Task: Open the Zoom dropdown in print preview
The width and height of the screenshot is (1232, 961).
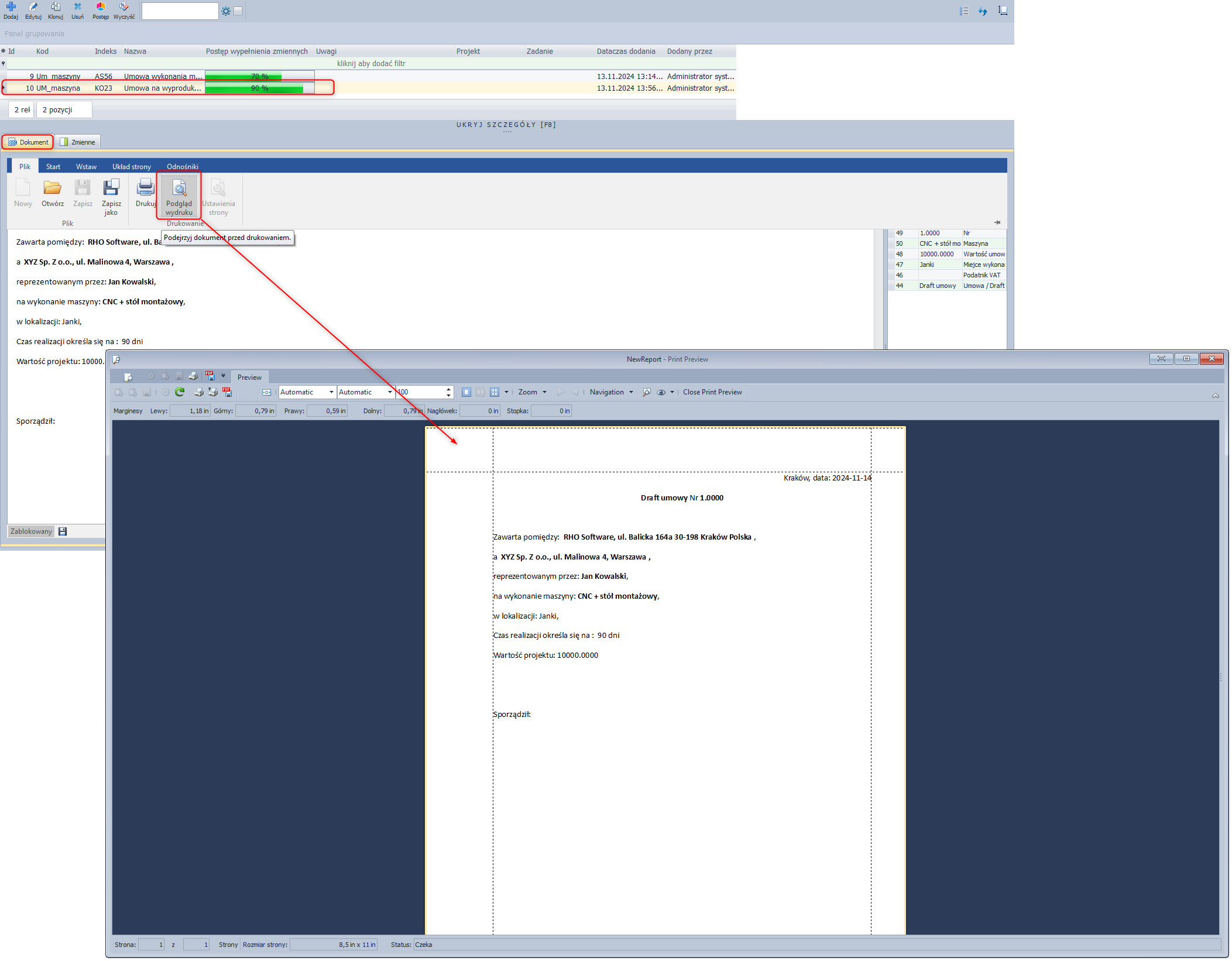Action: pyautogui.click(x=532, y=392)
